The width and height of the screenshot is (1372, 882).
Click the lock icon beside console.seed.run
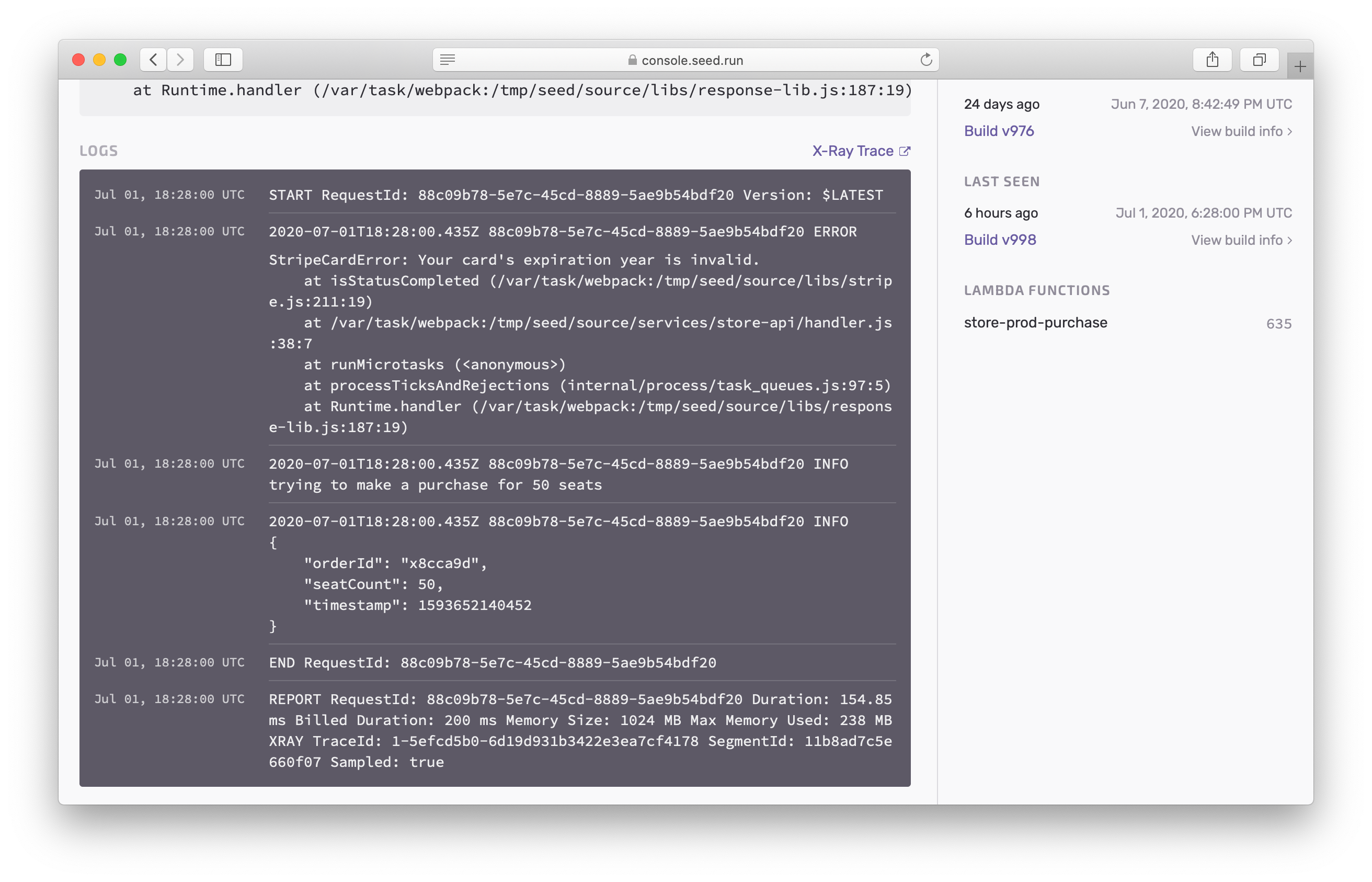coord(632,60)
